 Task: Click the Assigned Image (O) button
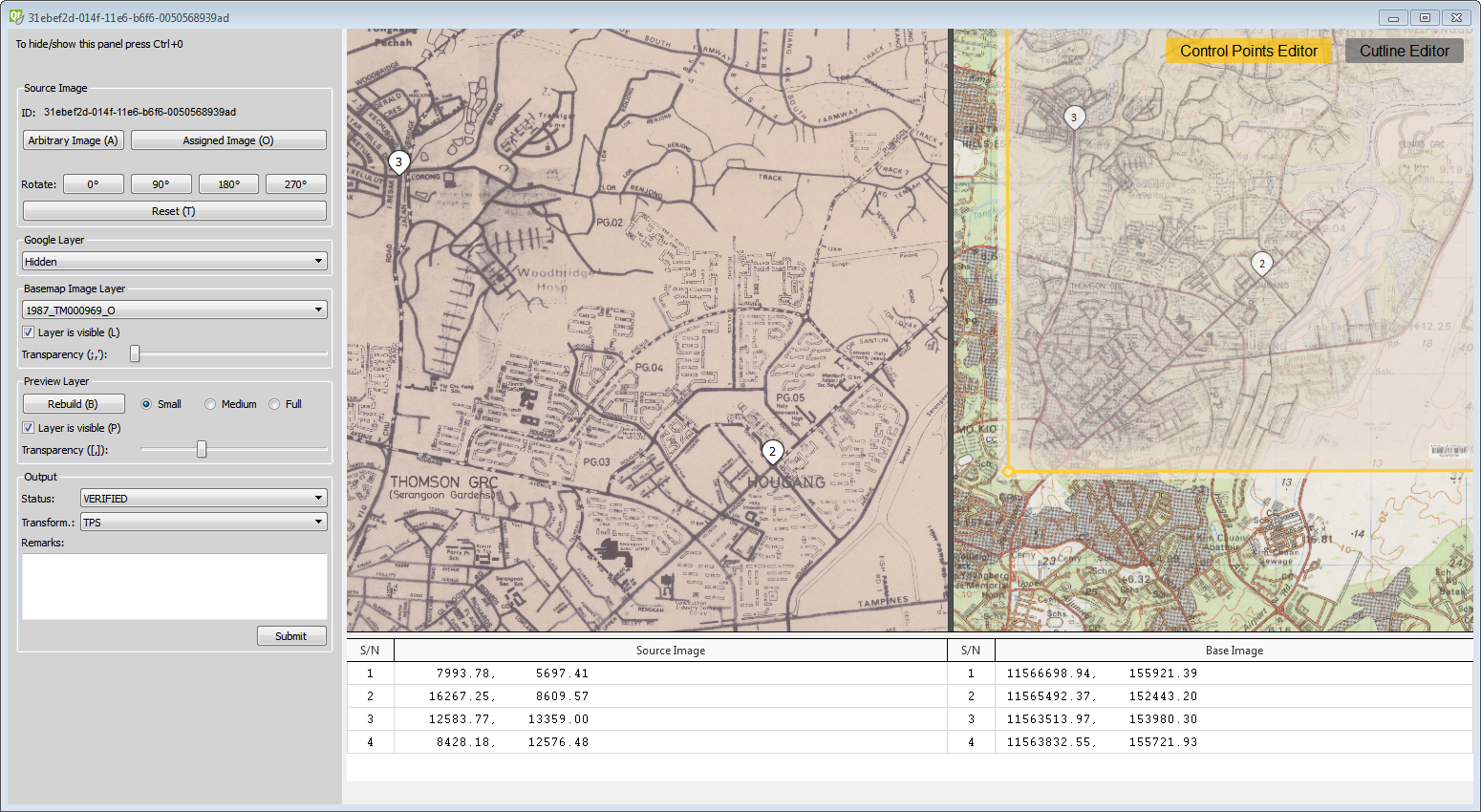click(x=228, y=139)
